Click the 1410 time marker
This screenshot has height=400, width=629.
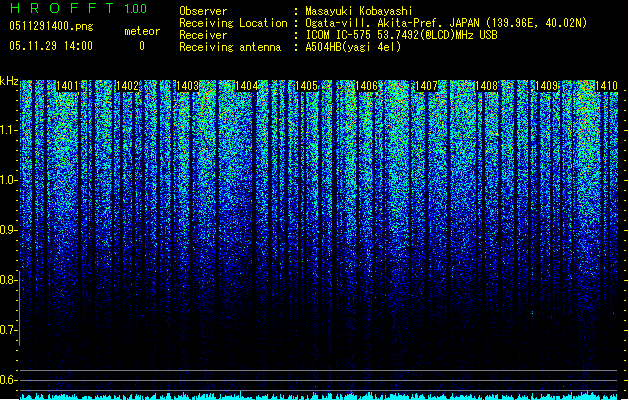606,86
